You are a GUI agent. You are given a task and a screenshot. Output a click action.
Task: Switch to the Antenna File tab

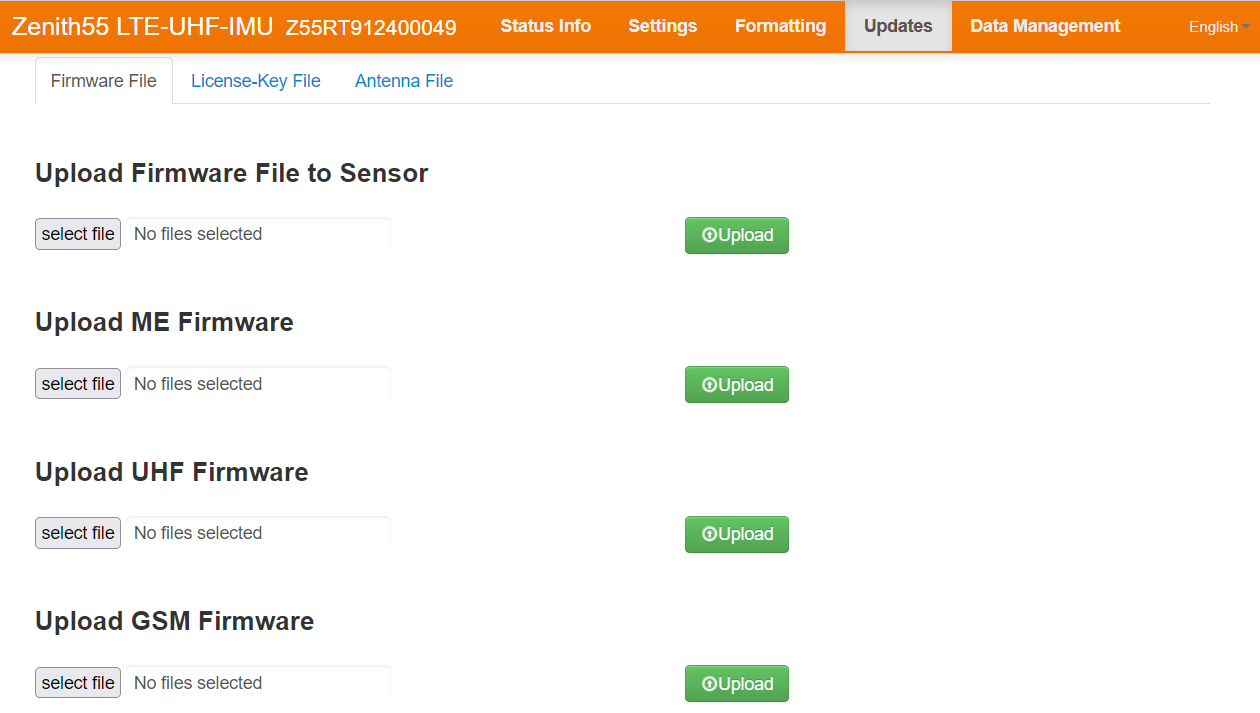pyautogui.click(x=404, y=81)
